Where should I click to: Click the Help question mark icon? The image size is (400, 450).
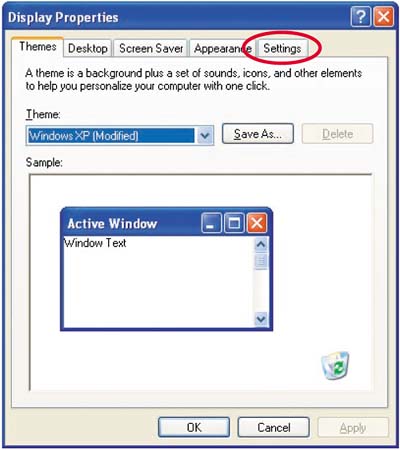[361, 17]
